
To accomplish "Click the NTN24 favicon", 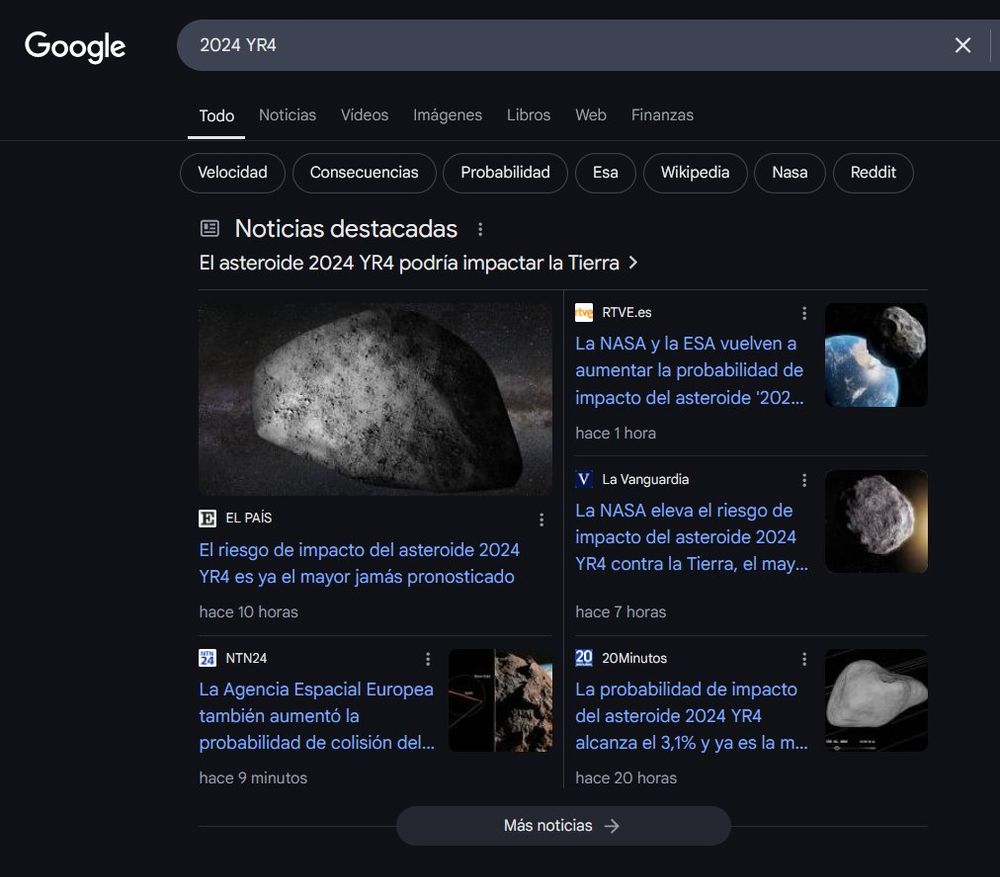I will pyautogui.click(x=206, y=657).
